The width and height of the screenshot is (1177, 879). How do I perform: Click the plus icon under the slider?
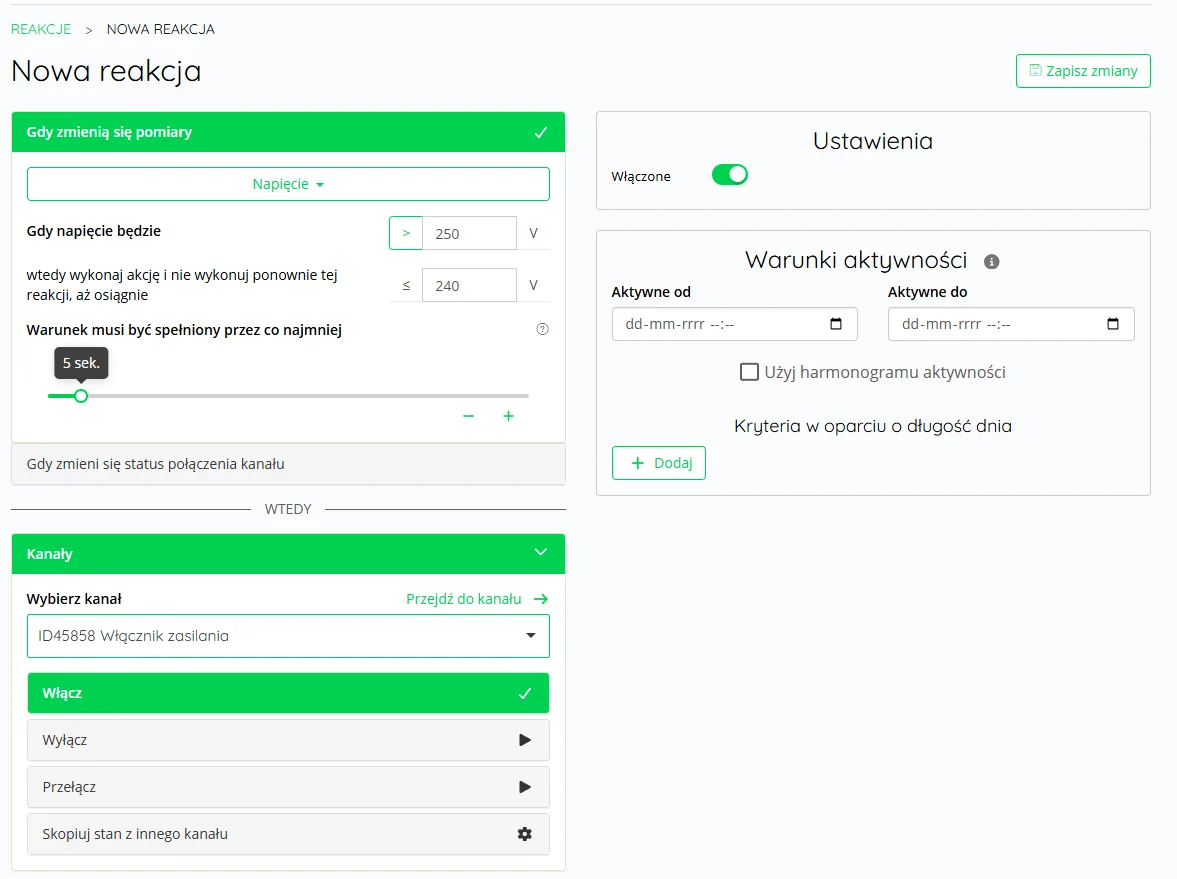tap(508, 416)
